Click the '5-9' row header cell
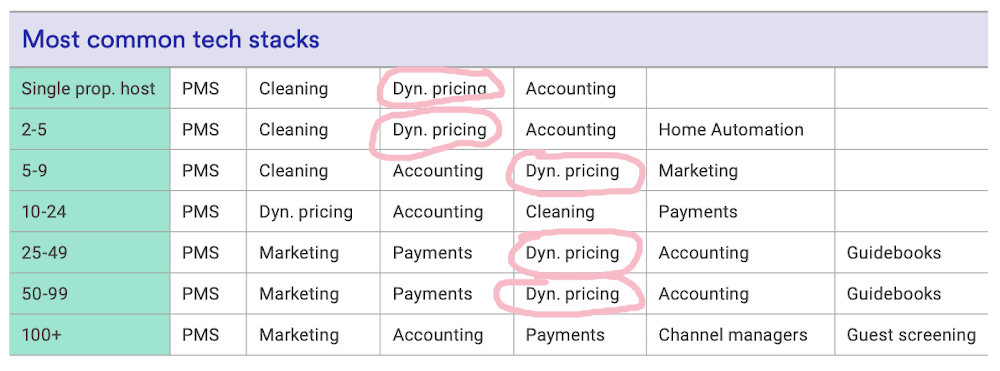 tap(90, 170)
